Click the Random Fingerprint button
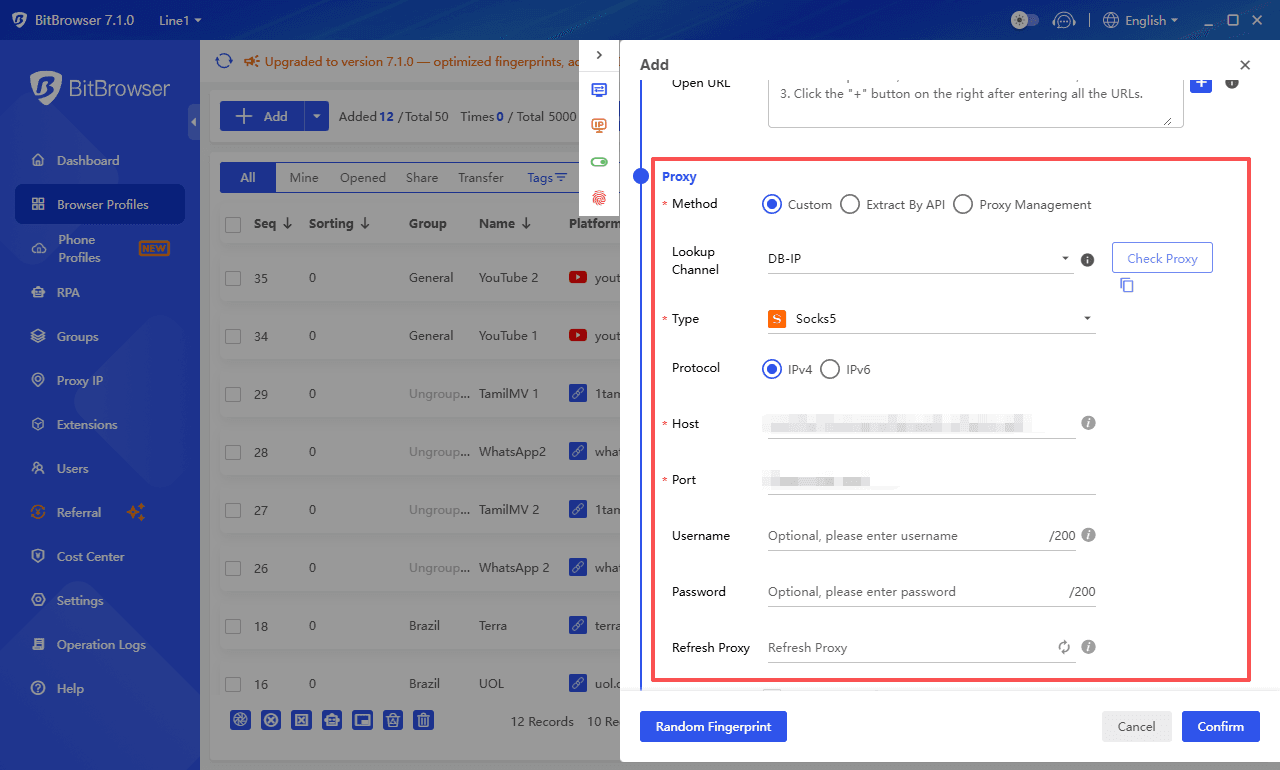Image resolution: width=1280 pixels, height=770 pixels. pyautogui.click(x=713, y=726)
